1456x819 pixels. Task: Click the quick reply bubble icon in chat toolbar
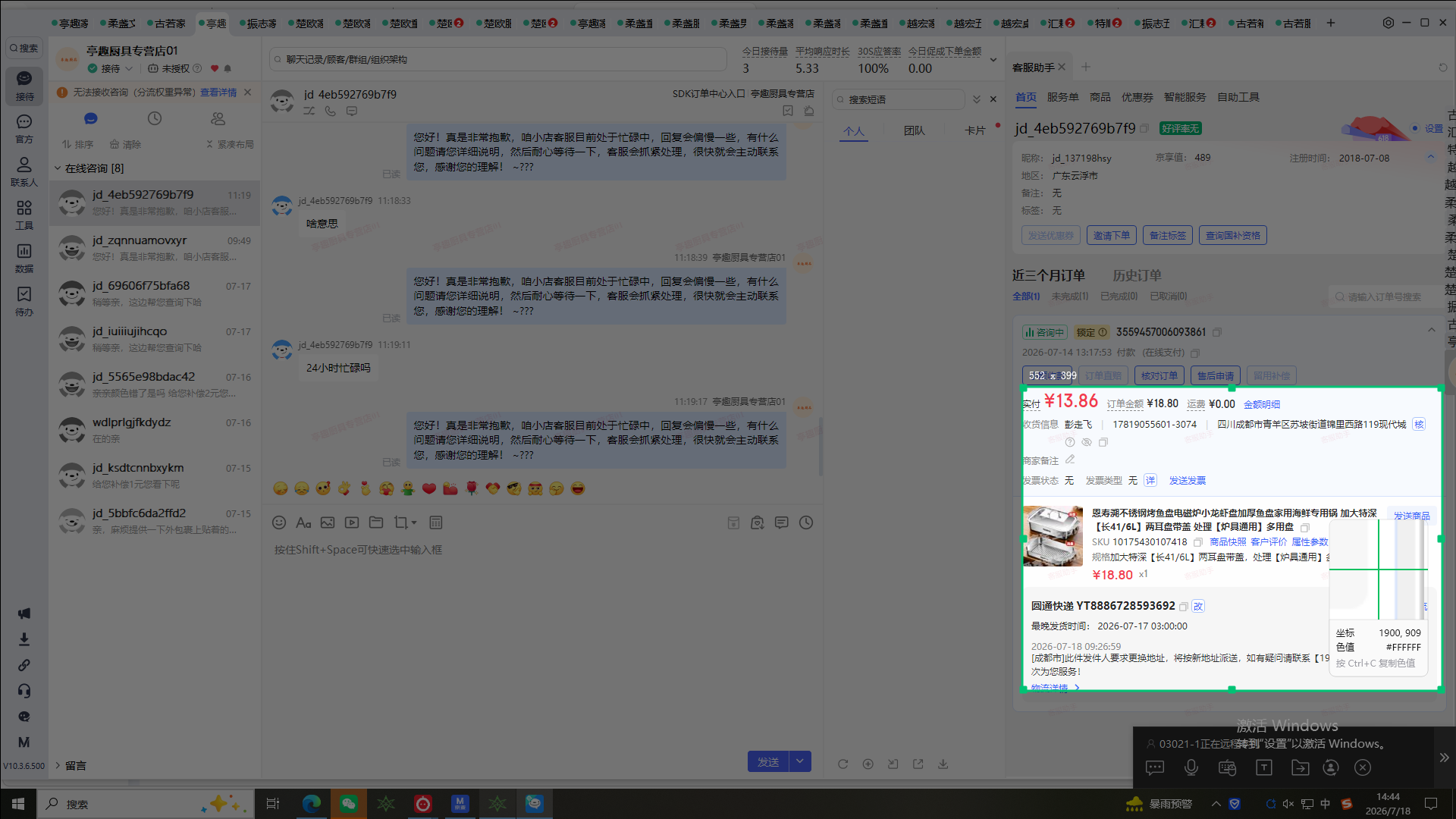point(782,522)
